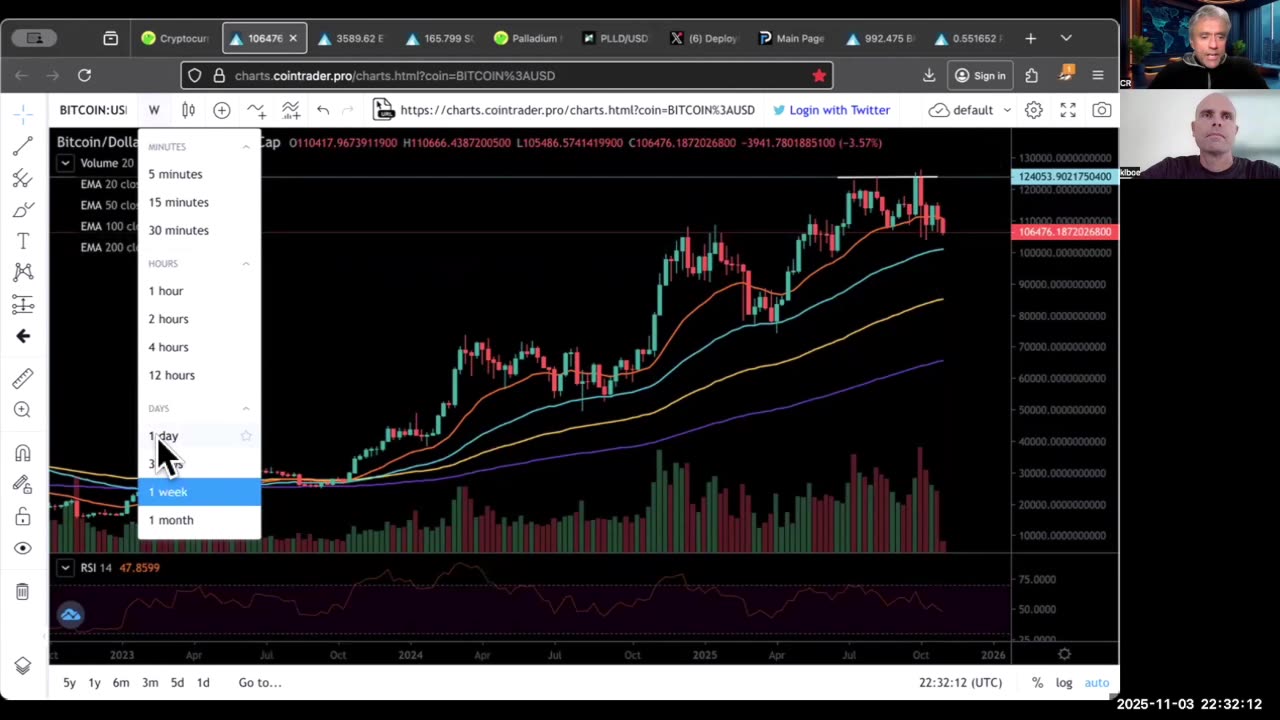Toggle log scale mode
1280x720 pixels.
(x=1064, y=682)
